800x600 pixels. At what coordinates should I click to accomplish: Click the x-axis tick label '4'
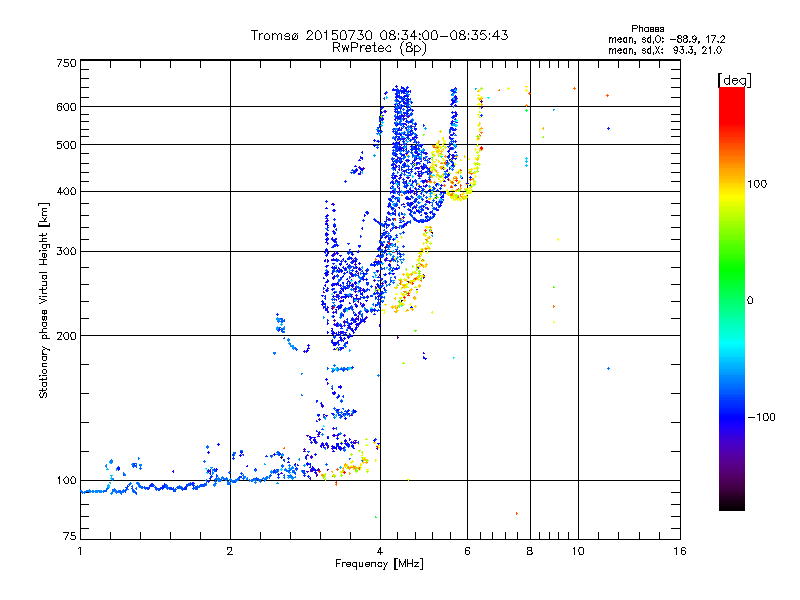tap(380, 551)
